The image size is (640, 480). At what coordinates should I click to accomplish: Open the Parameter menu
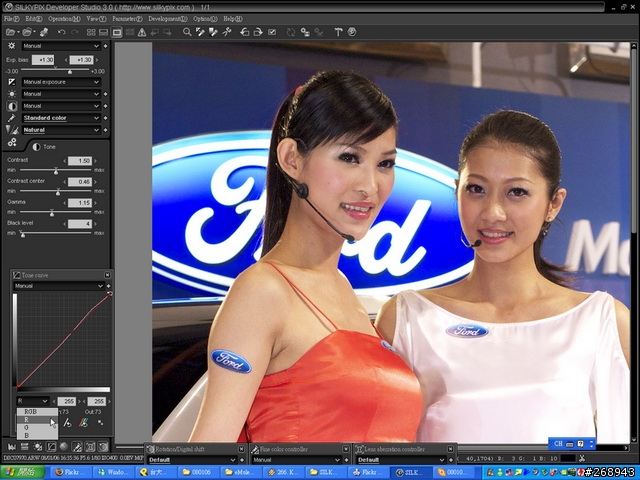pos(127,19)
